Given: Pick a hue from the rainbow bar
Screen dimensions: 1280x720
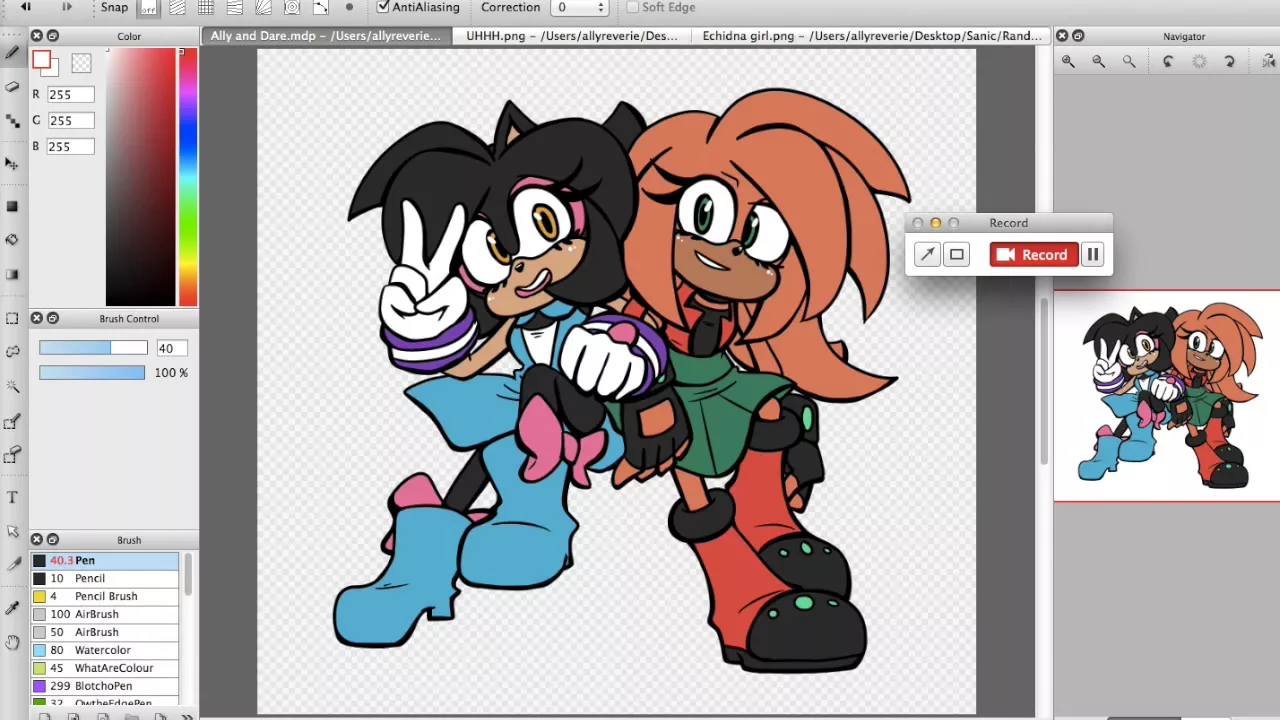Looking at the screenshot, I should [188, 175].
